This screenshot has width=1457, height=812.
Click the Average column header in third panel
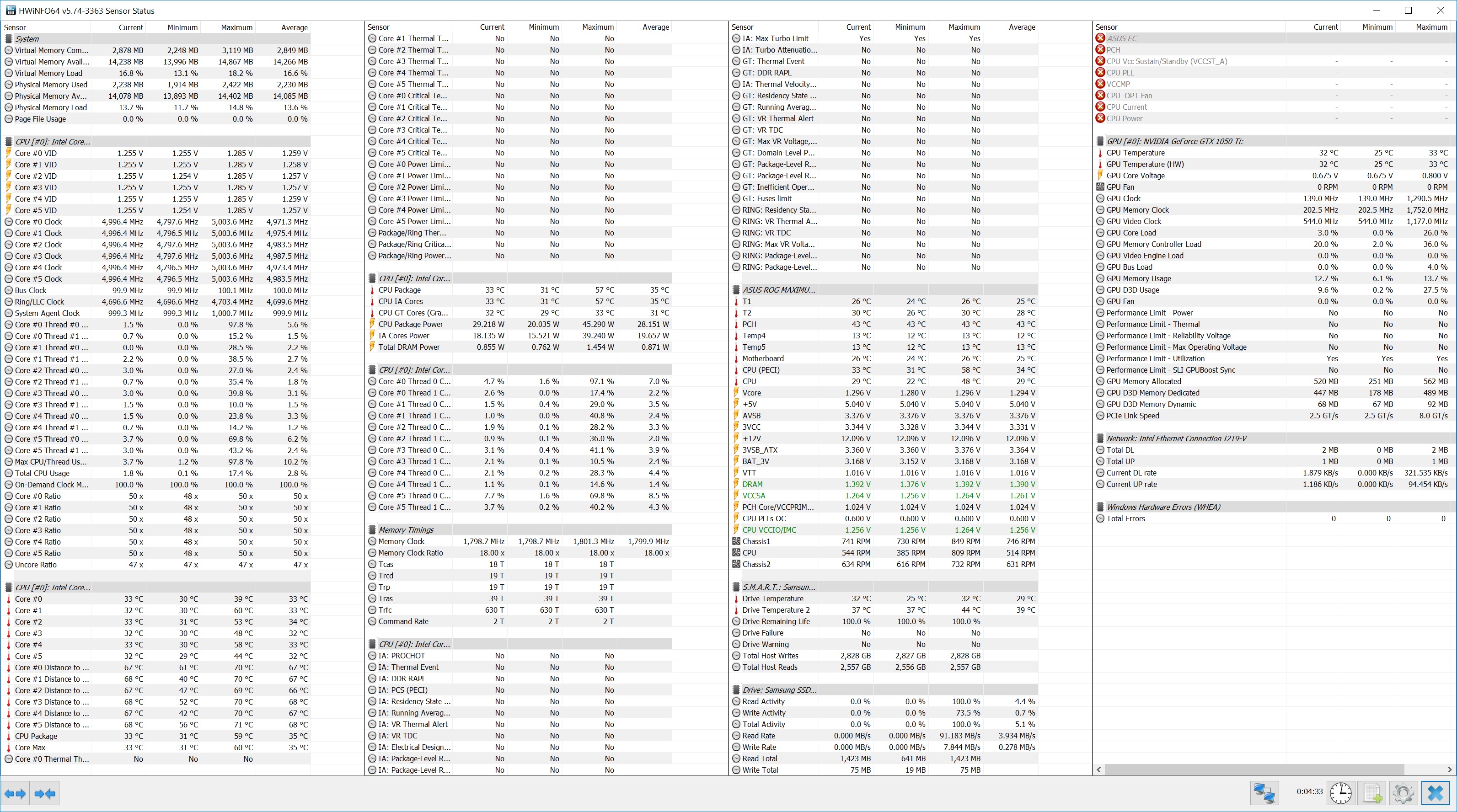[x=1022, y=27]
